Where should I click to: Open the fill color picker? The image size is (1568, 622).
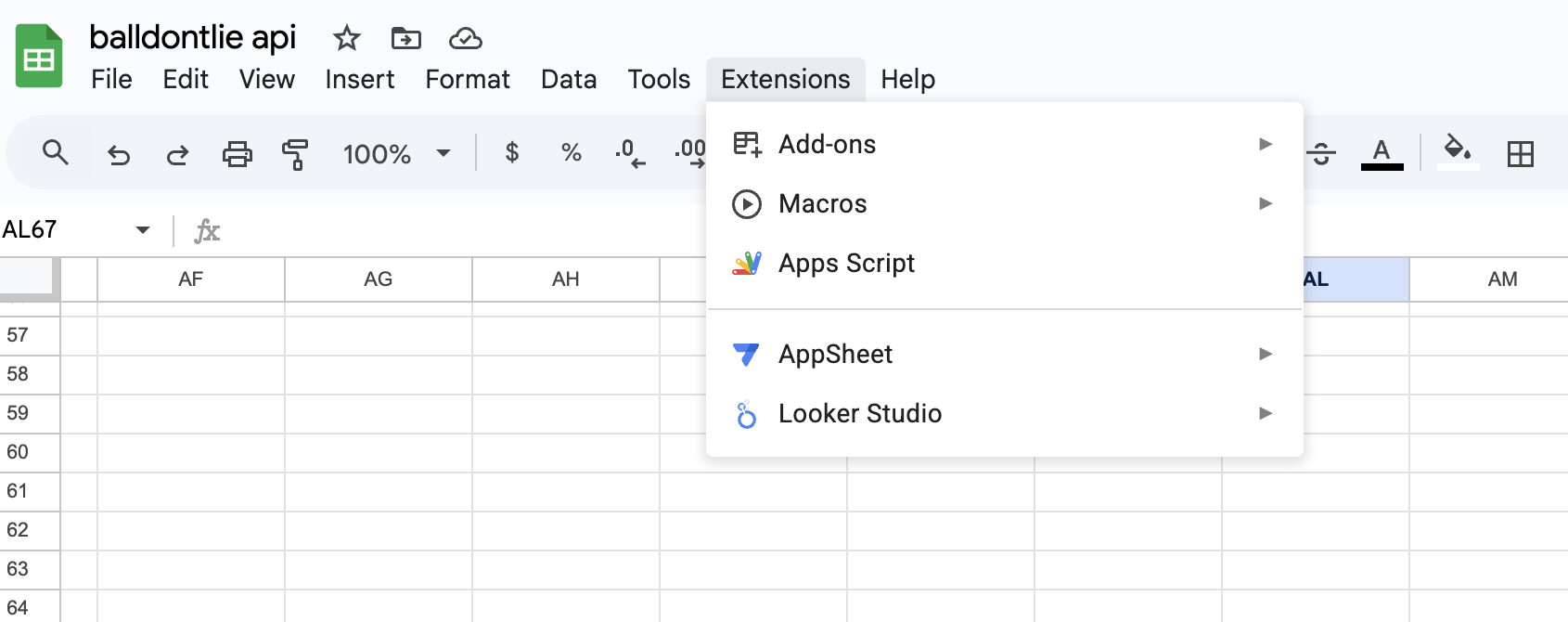point(1457,152)
